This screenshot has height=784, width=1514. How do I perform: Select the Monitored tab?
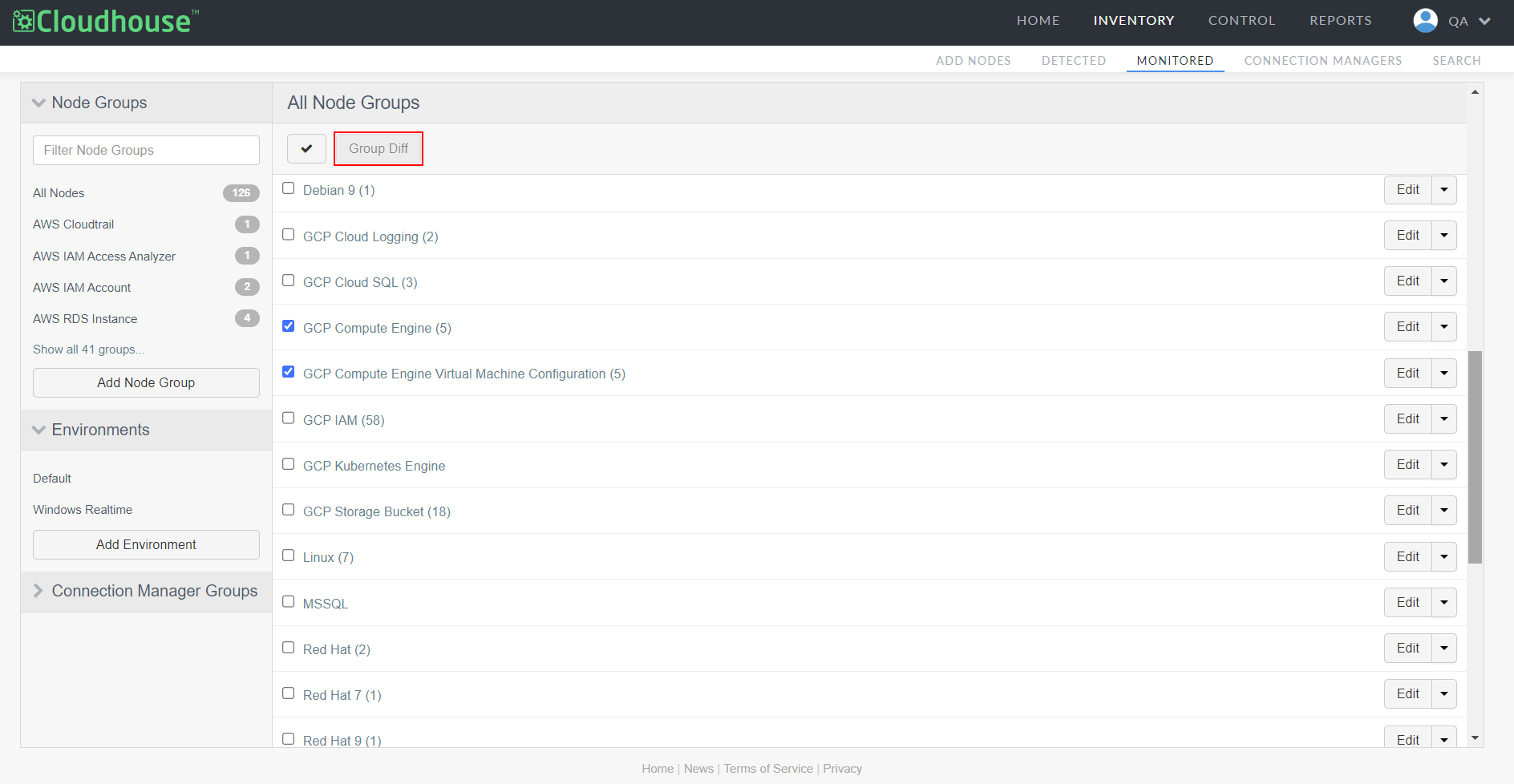pyautogui.click(x=1175, y=61)
